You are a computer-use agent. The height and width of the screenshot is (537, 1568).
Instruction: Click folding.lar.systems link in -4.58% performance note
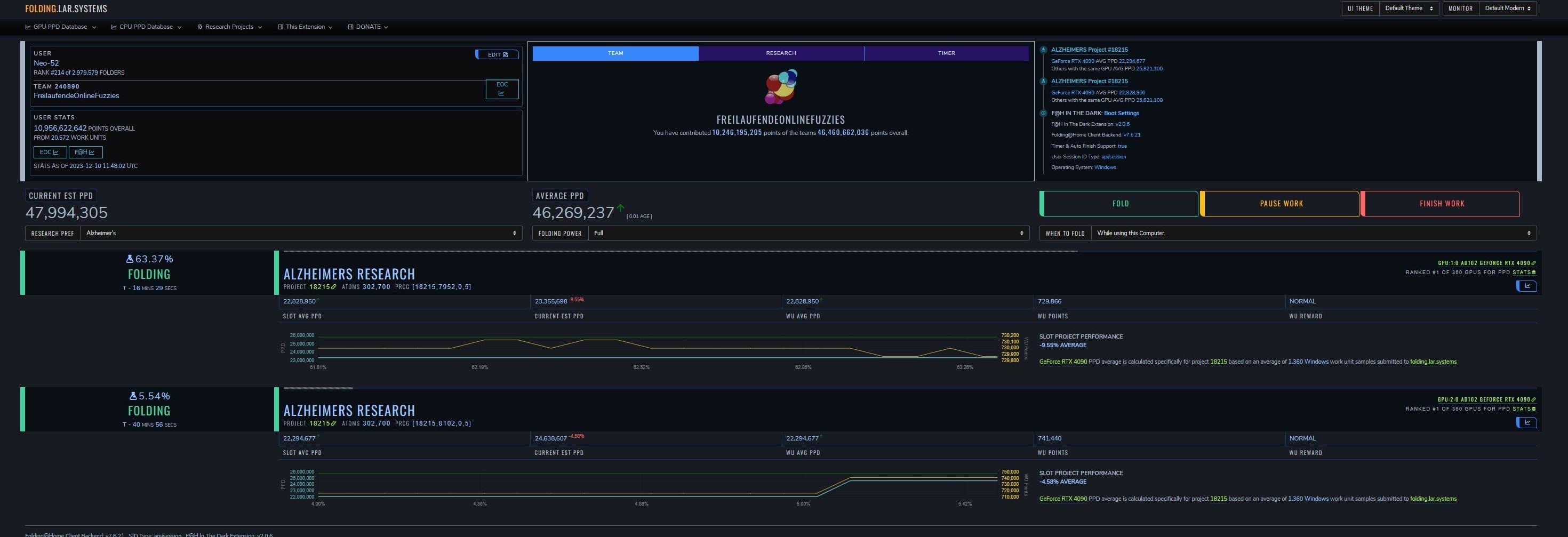point(1433,499)
